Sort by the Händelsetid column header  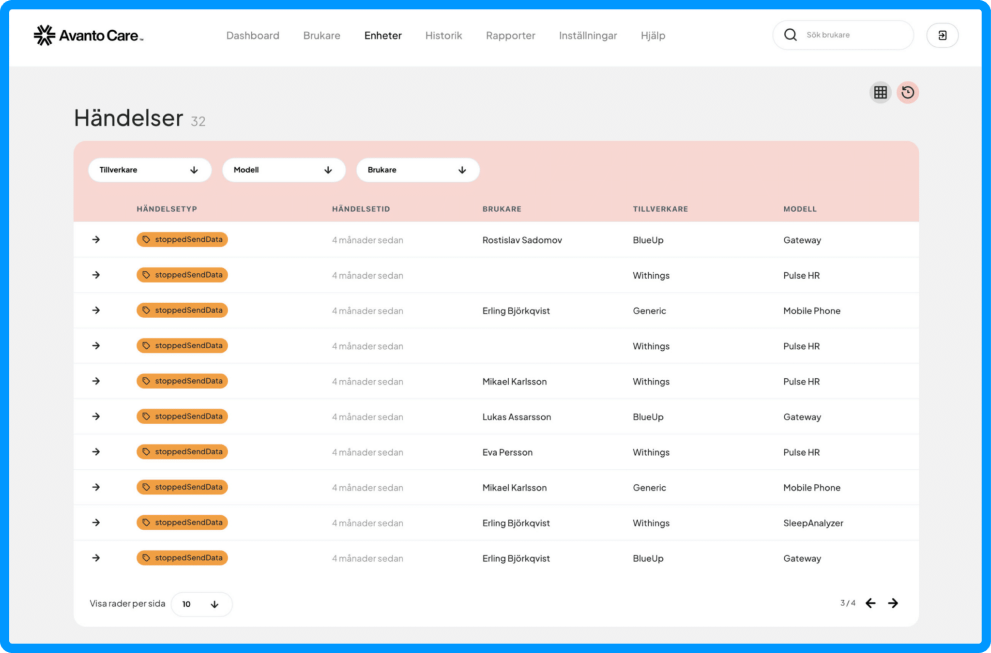coord(361,209)
